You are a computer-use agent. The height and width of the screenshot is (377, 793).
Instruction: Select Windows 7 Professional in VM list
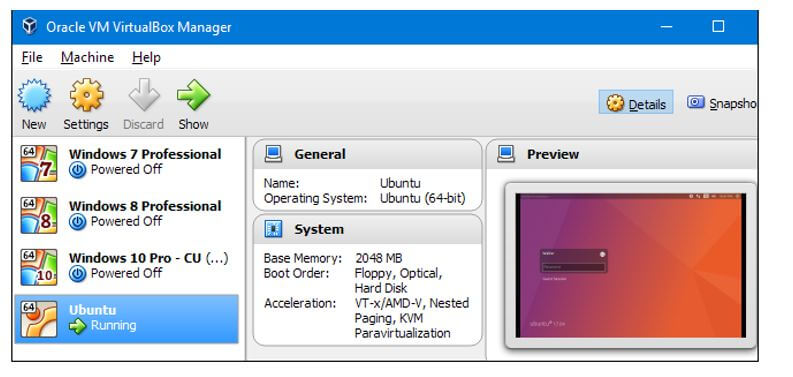[126, 163]
